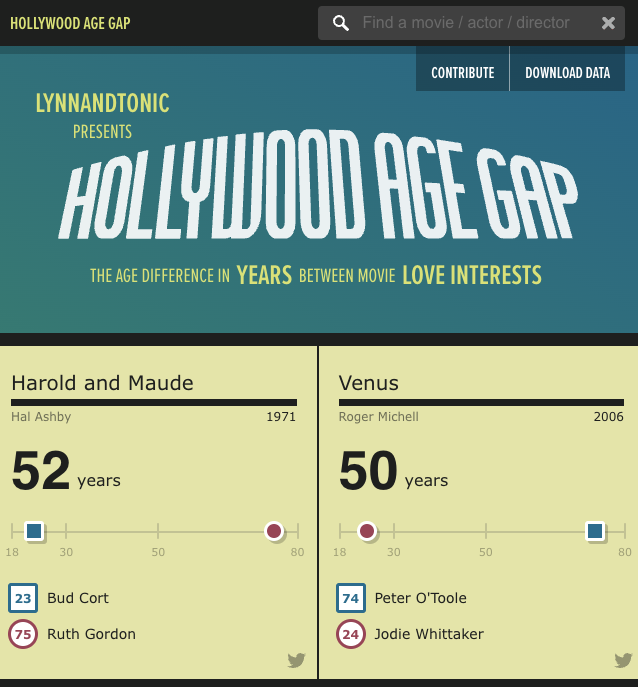Share Harold and Maude on Twitter
638x687 pixels.
tap(296, 660)
